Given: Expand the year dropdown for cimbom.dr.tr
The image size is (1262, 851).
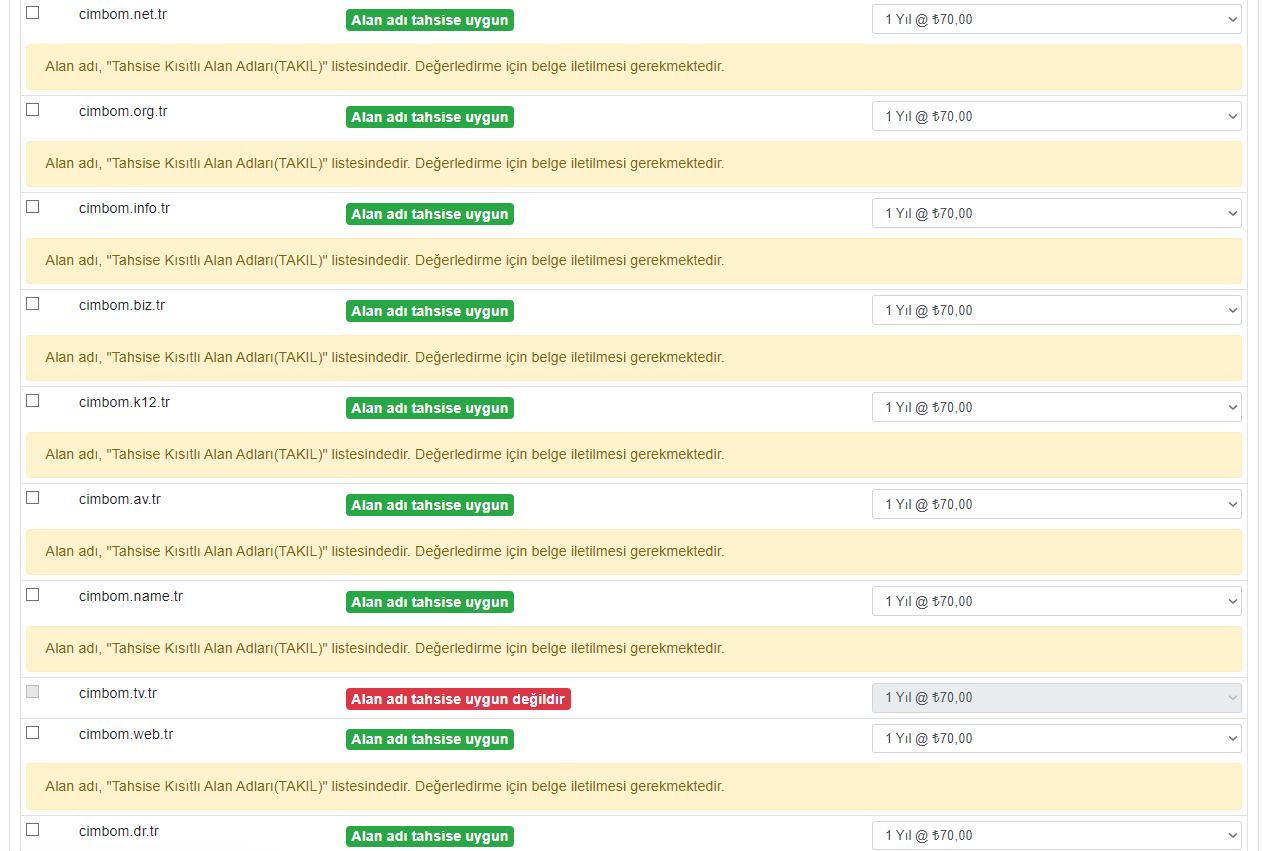Looking at the screenshot, I should pos(1057,835).
